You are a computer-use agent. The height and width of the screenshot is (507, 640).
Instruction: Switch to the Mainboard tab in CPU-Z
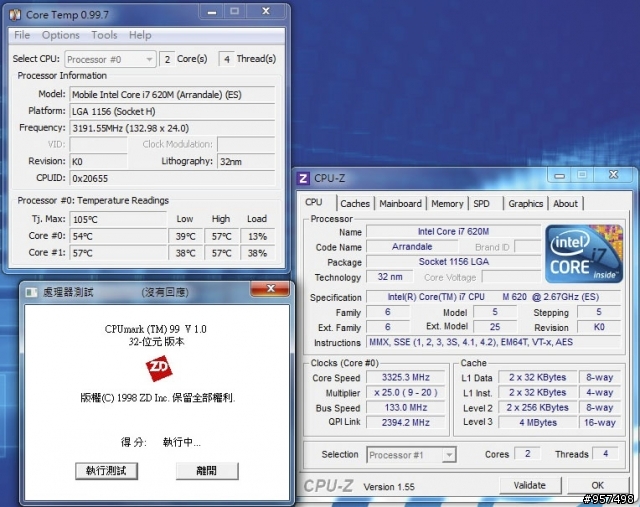(x=400, y=203)
